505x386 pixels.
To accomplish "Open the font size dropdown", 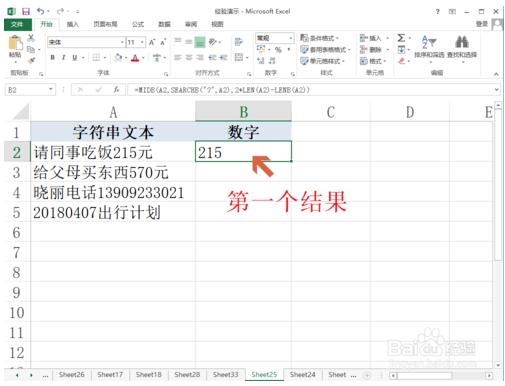I will pyautogui.click(x=142, y=42).
